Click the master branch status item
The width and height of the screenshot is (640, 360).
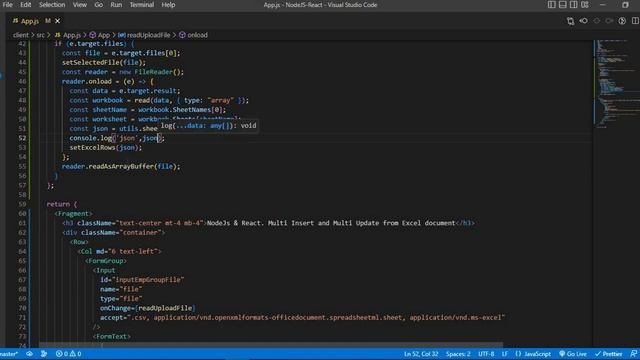pyautogui.click(x=9, y=354)
